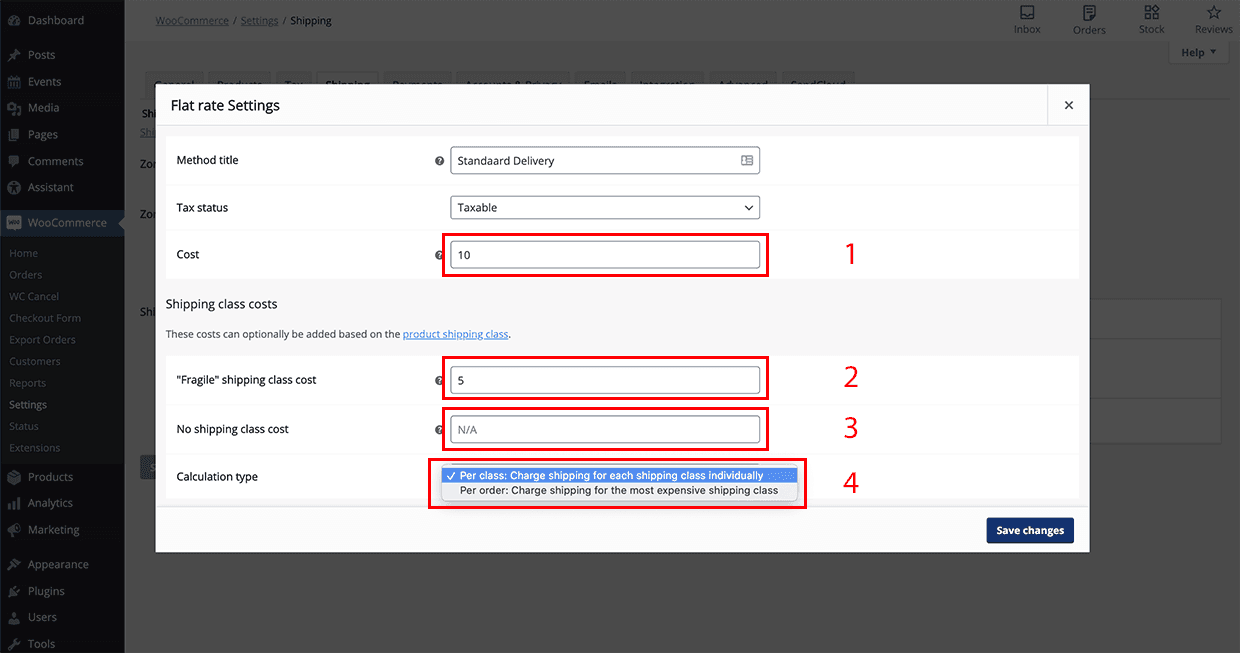The image size is (1240, 653).
Task: Open WooCommerce breadcrumb link
Action: [192, 20]
